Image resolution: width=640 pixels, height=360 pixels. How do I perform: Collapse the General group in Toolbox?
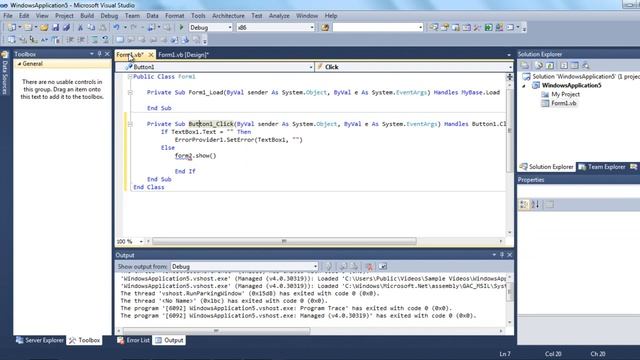(19, 64)
